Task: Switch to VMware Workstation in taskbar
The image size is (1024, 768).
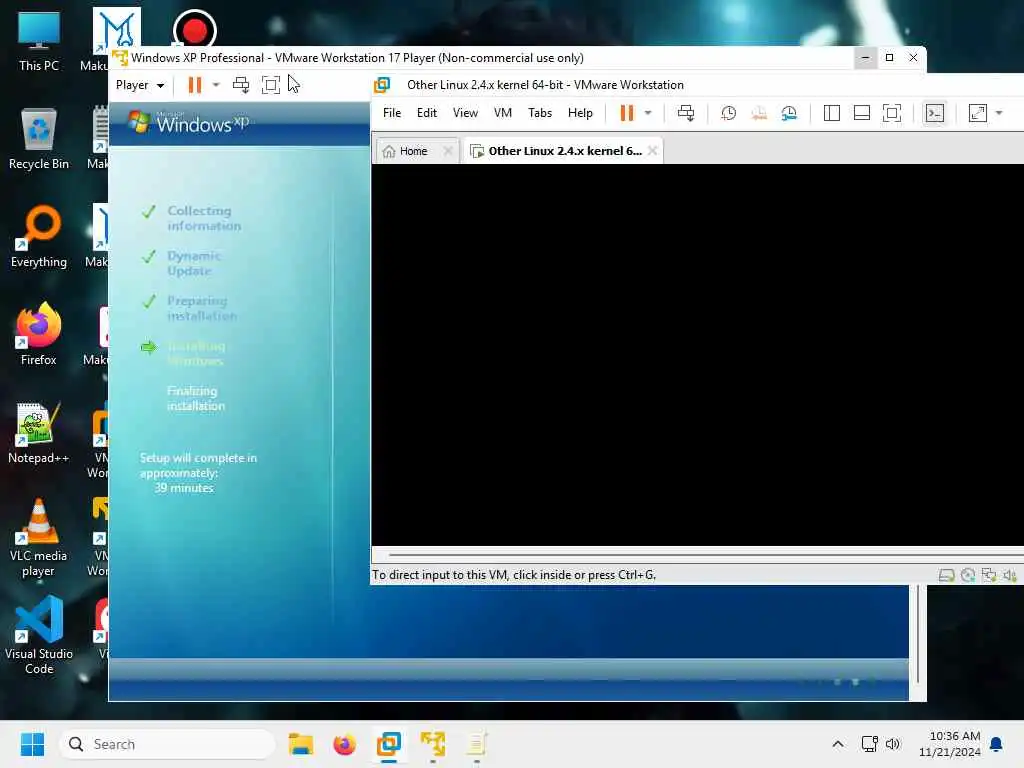Action: click(389, 744)
